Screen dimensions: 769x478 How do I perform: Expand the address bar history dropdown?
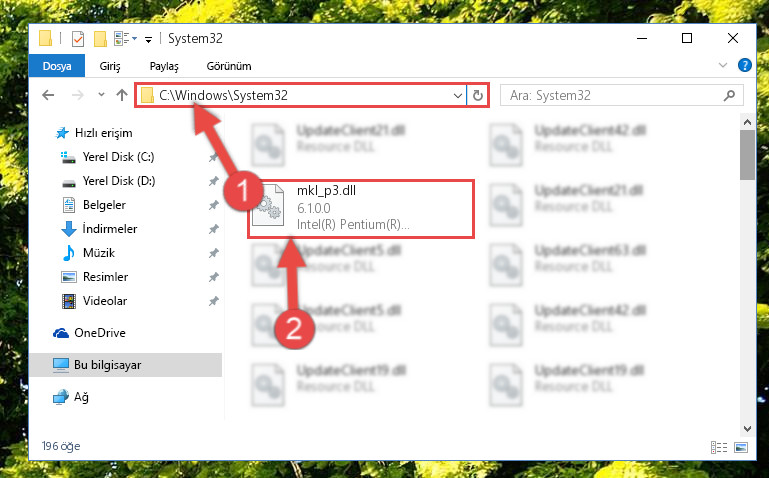tap(458, 96)
